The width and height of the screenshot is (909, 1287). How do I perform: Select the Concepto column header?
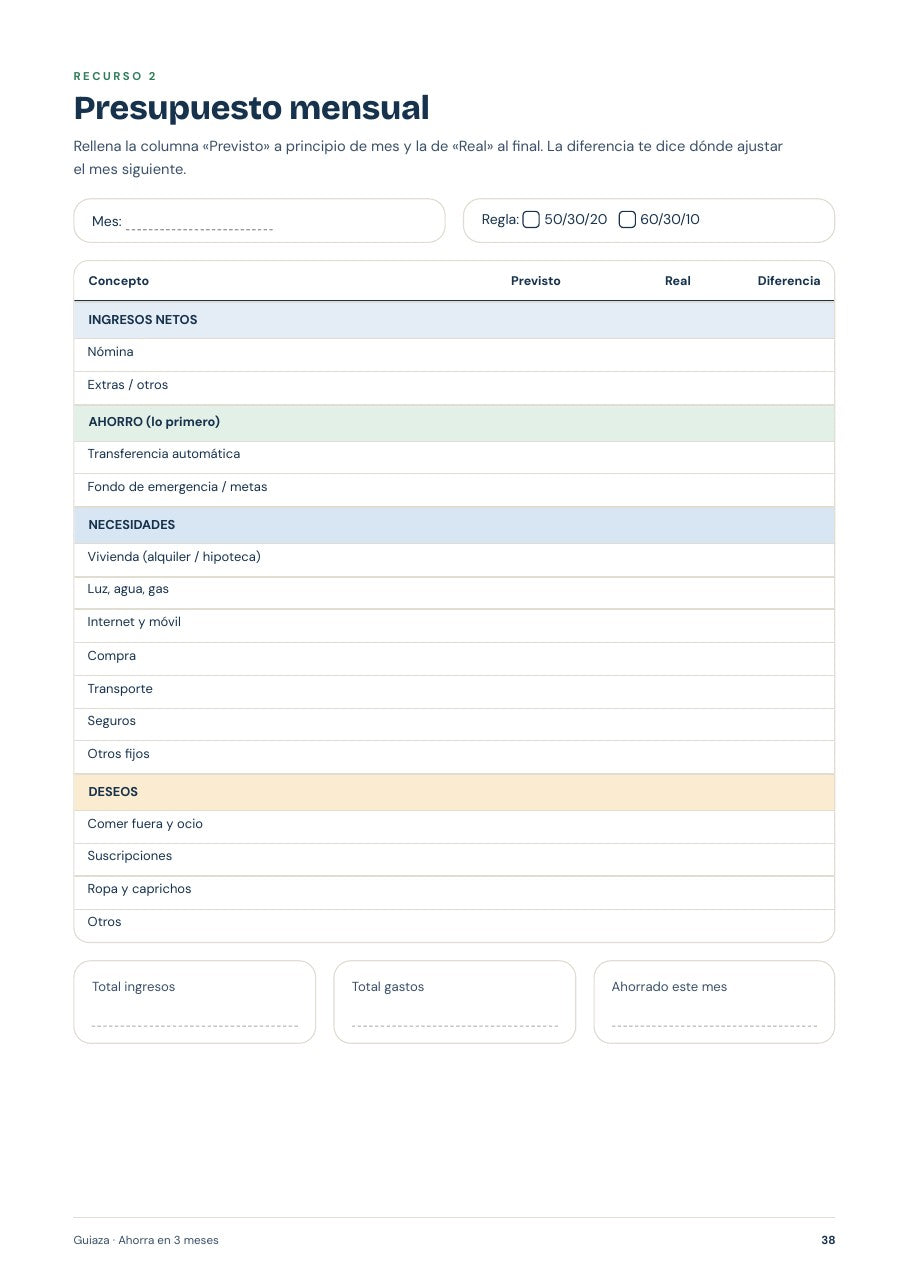119,281
